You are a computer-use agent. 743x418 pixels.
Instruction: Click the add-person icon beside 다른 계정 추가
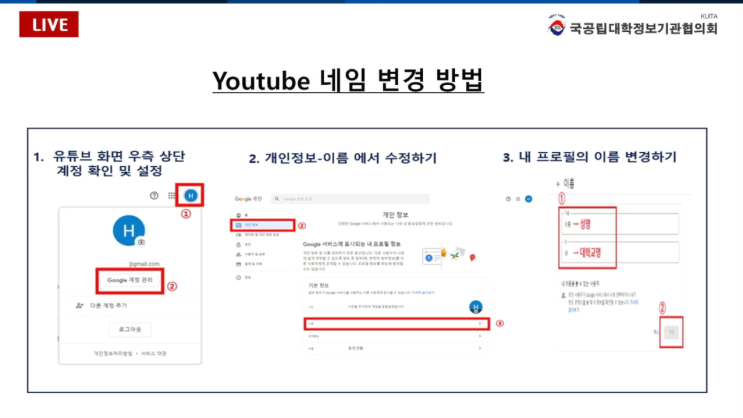click(80, 306)
